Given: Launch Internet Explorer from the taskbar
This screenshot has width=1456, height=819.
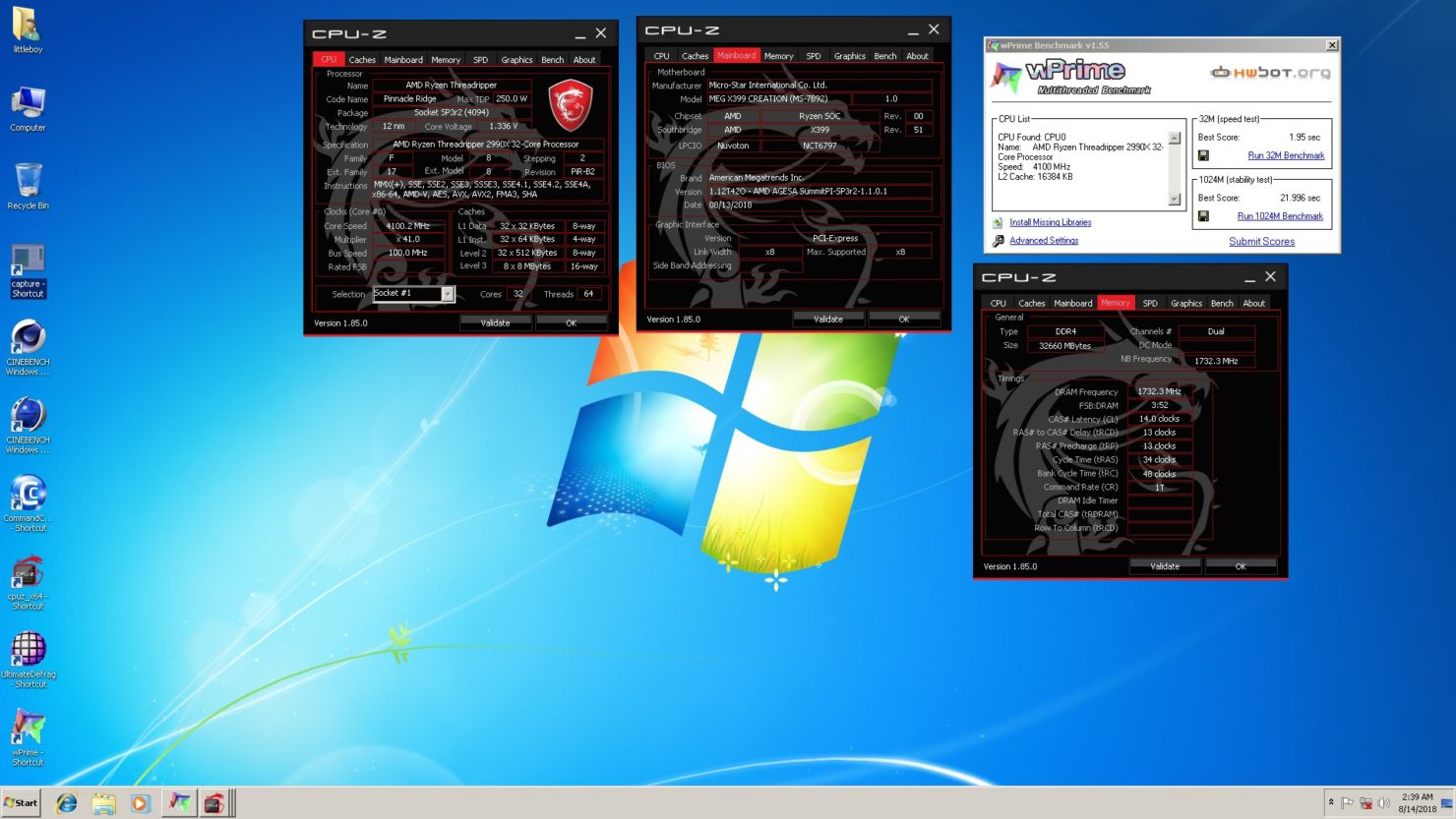Looking at the screenshot, I should (67, 803).
